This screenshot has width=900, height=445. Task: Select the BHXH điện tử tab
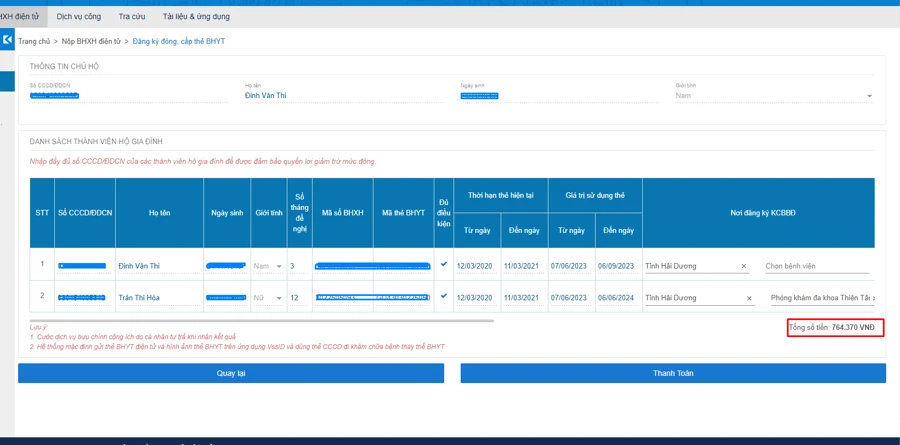[20, 17]
